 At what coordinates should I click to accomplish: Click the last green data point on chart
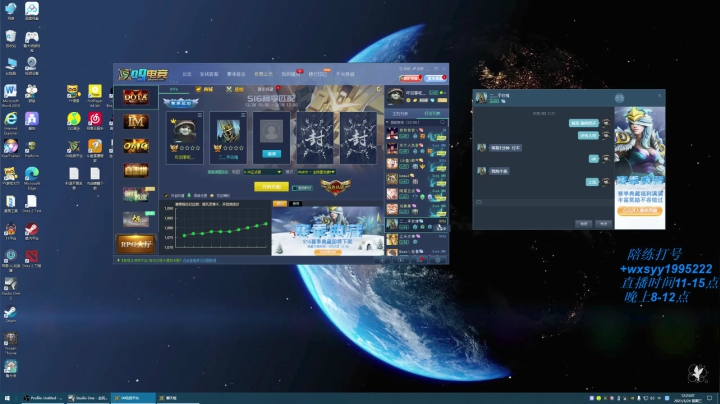[x=266, y=224]
